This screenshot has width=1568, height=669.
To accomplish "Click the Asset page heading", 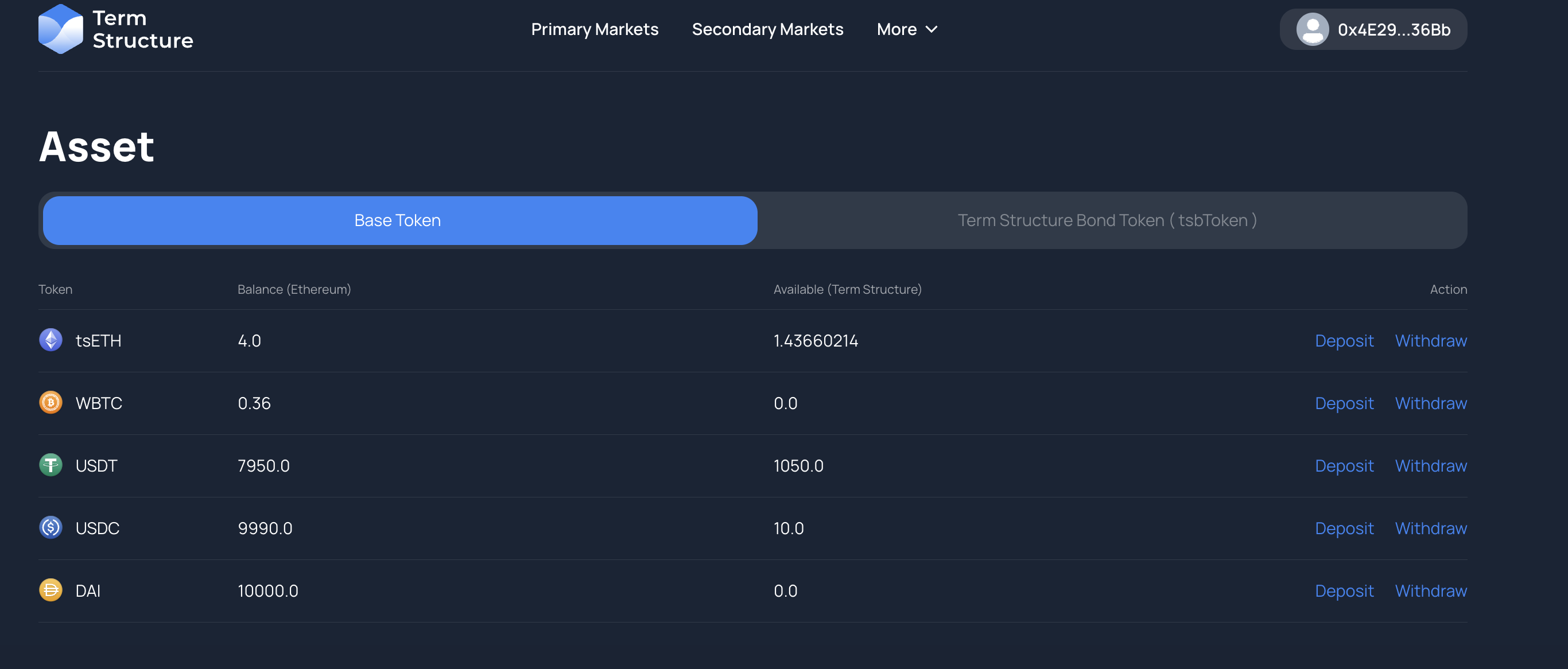I will (x=96, y=147).
